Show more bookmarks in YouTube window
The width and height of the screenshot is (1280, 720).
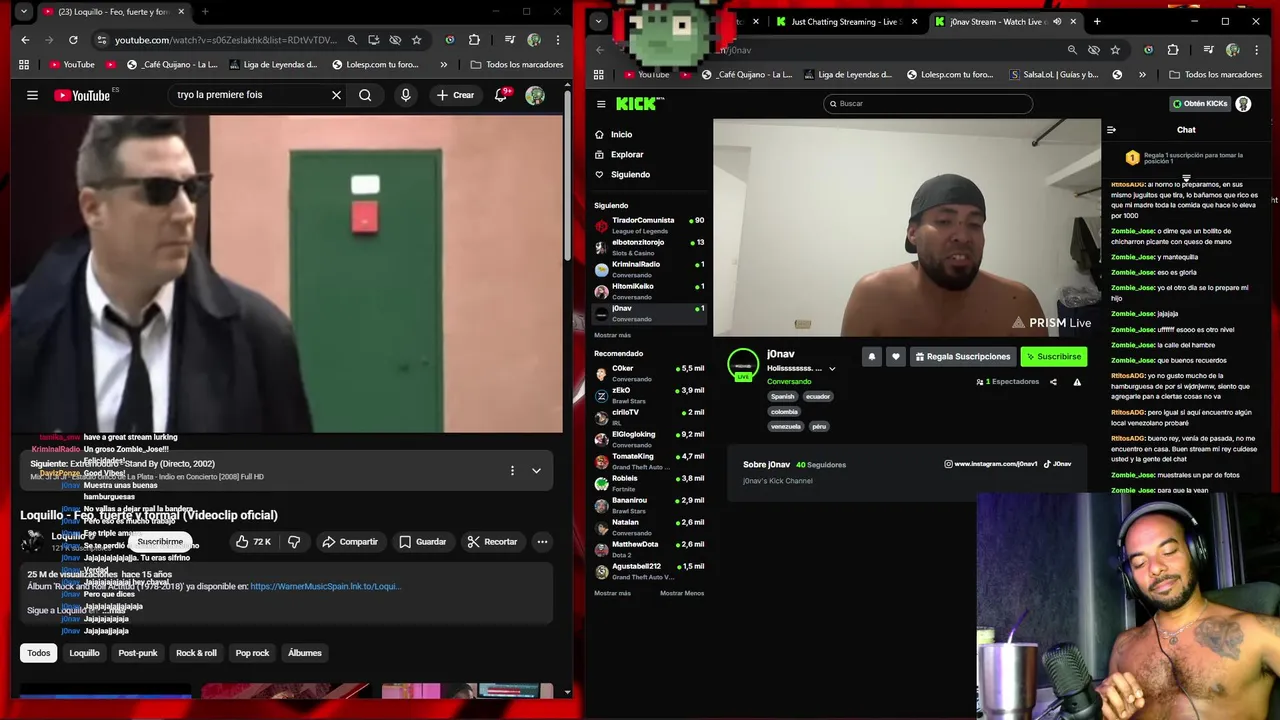click(444, 64)
